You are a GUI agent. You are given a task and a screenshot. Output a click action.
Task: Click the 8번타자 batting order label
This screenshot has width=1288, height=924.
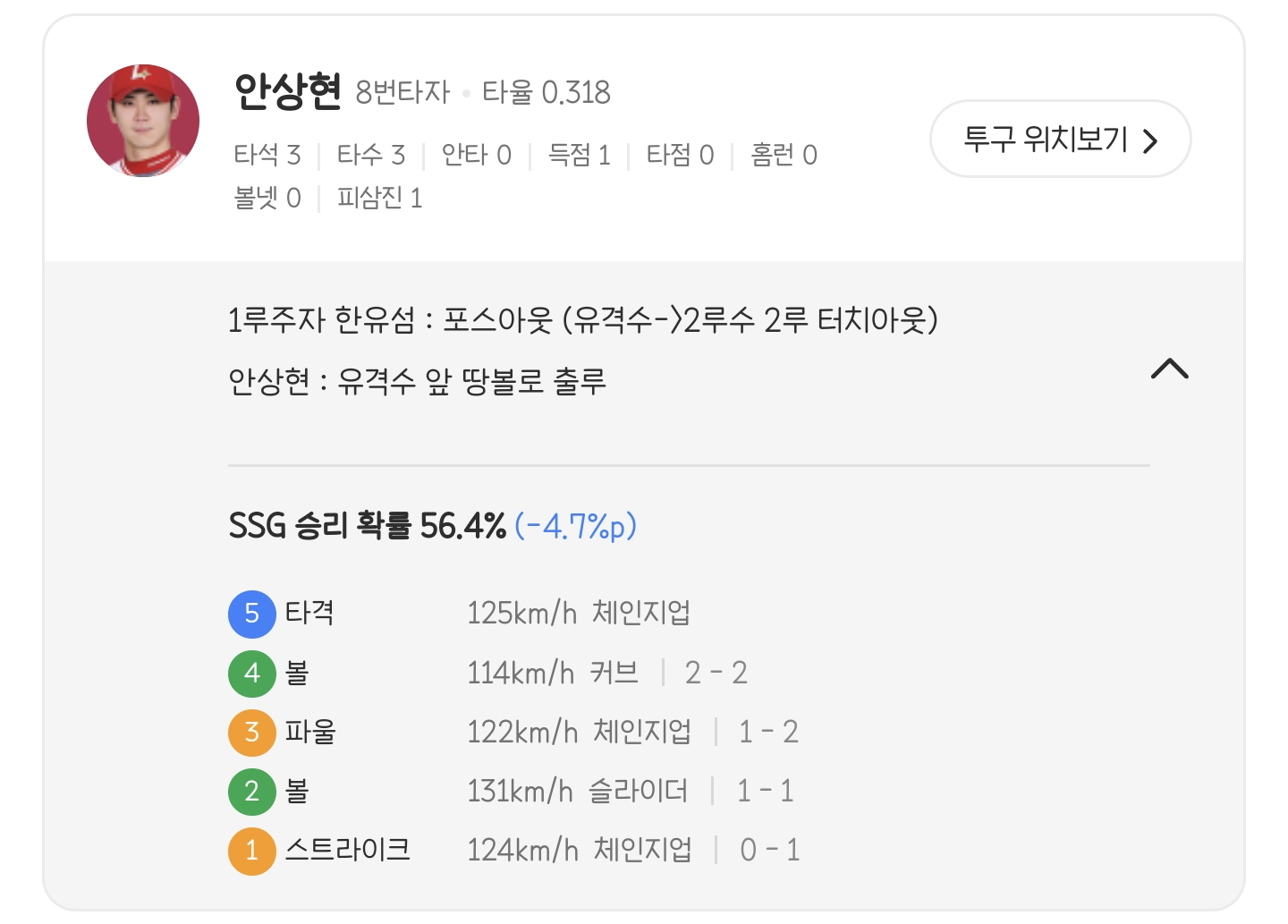click(402, 92)
